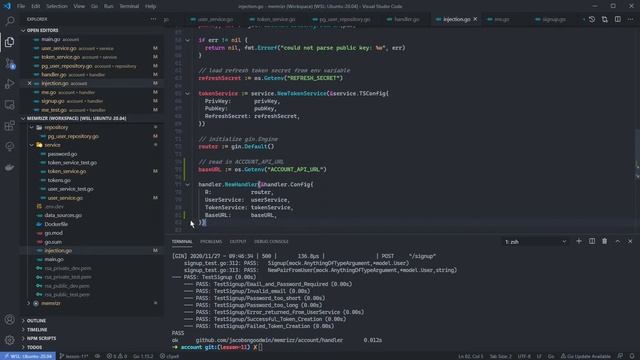Open the Source Control view
The image size is (640, 360).
10,63
